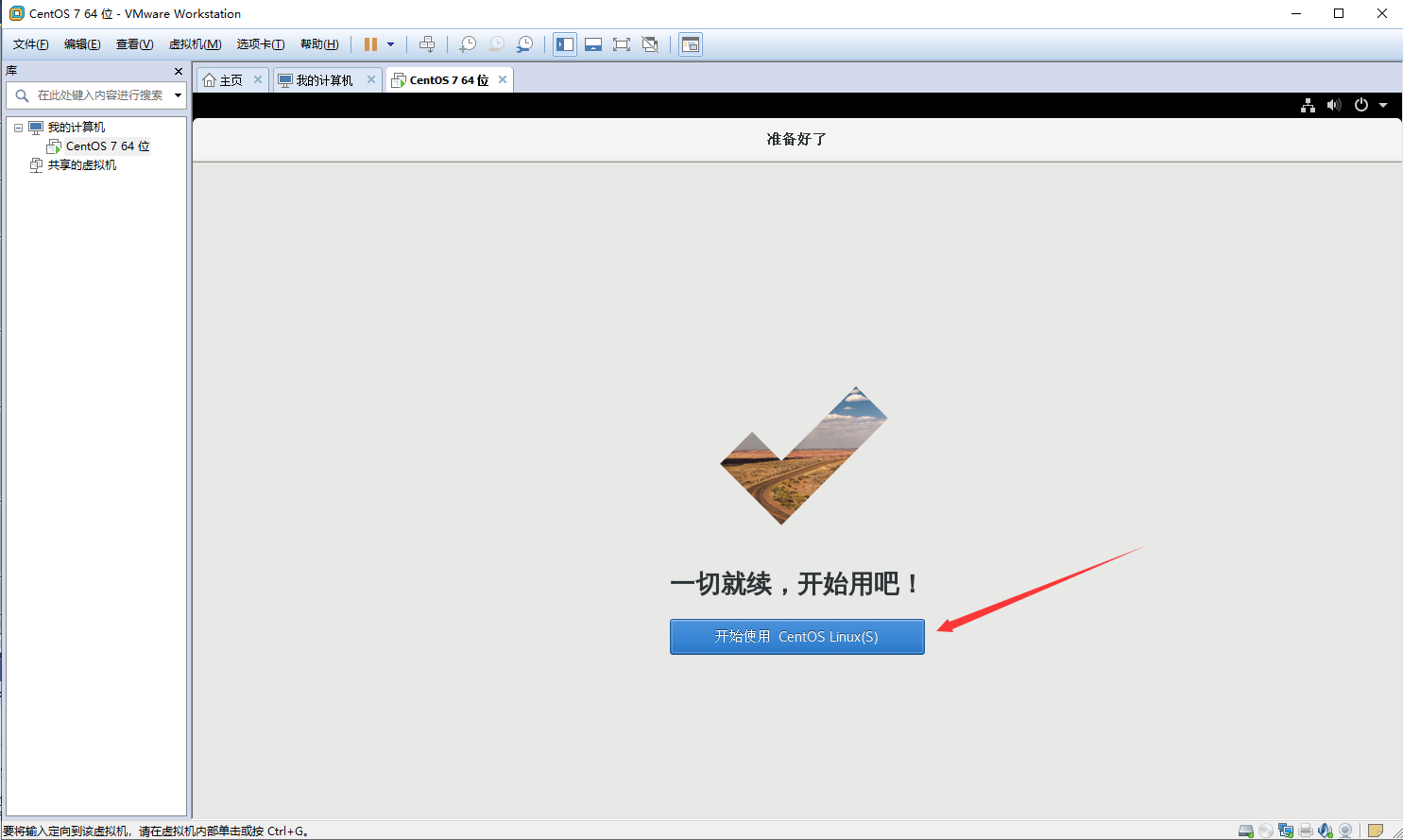
Task: Click the printer device status icon
Action: (1306, 831)
